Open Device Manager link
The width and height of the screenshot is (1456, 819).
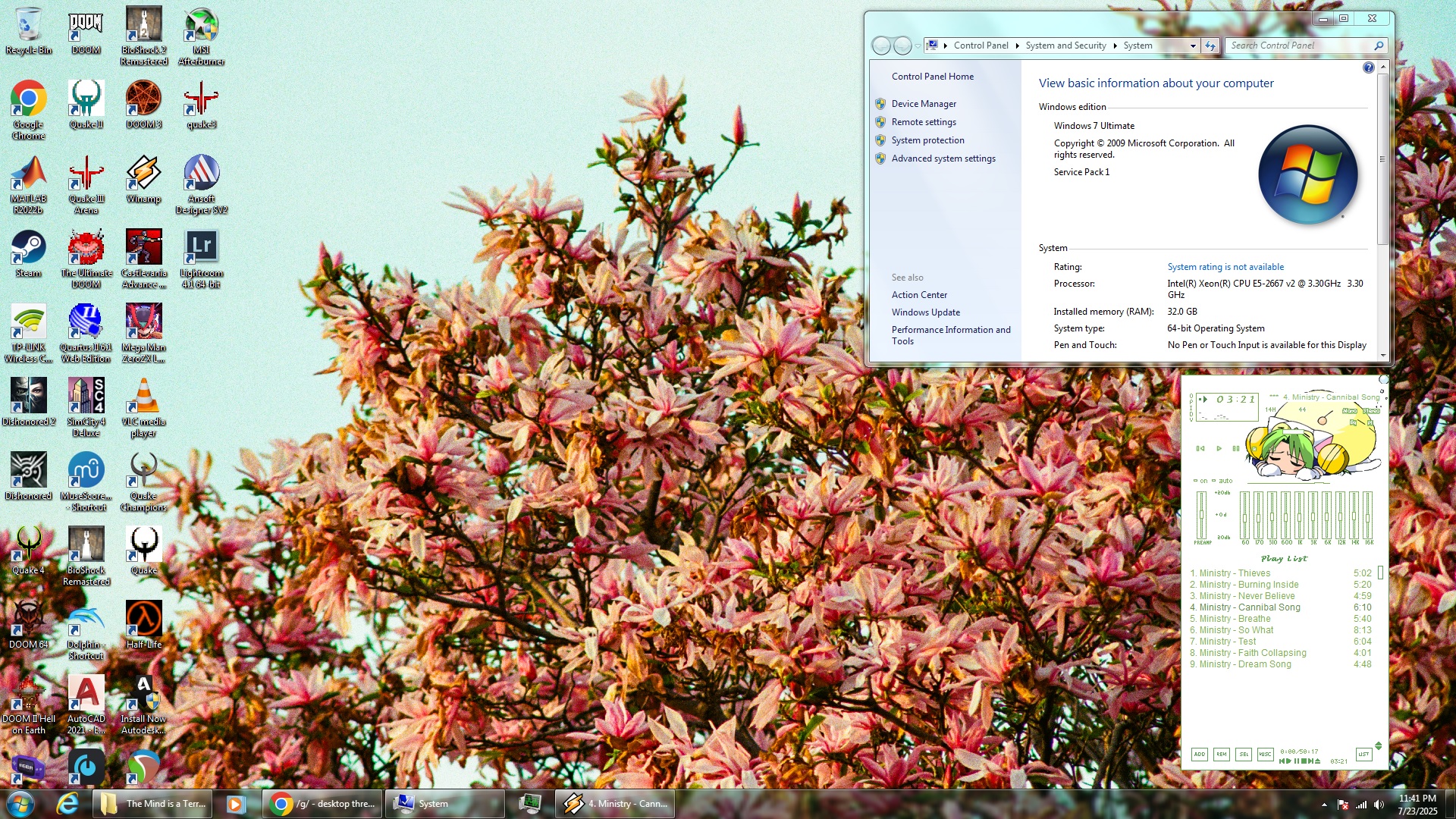coord(924,104)
